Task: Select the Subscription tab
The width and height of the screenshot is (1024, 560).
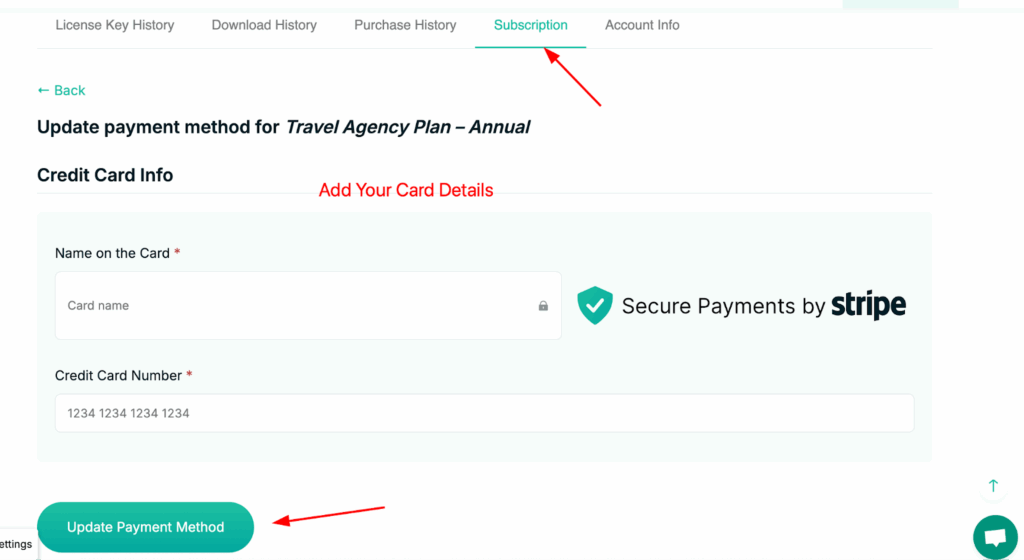Action: [x=530, y=25]
